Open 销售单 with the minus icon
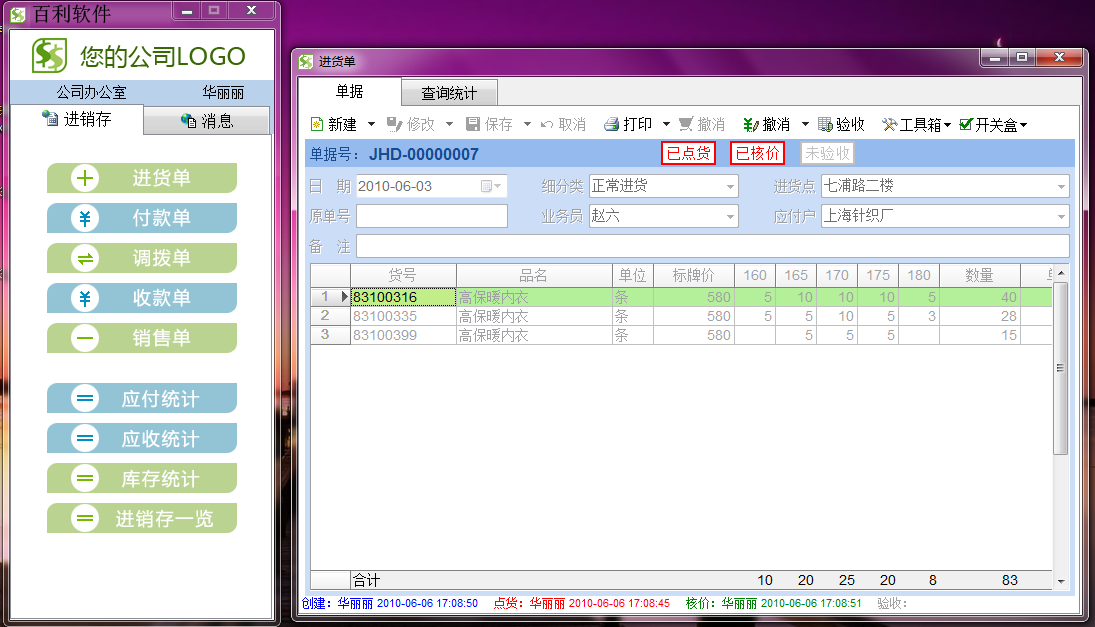The width and height of the screenshot is (1095, 627). click(86, 338)
